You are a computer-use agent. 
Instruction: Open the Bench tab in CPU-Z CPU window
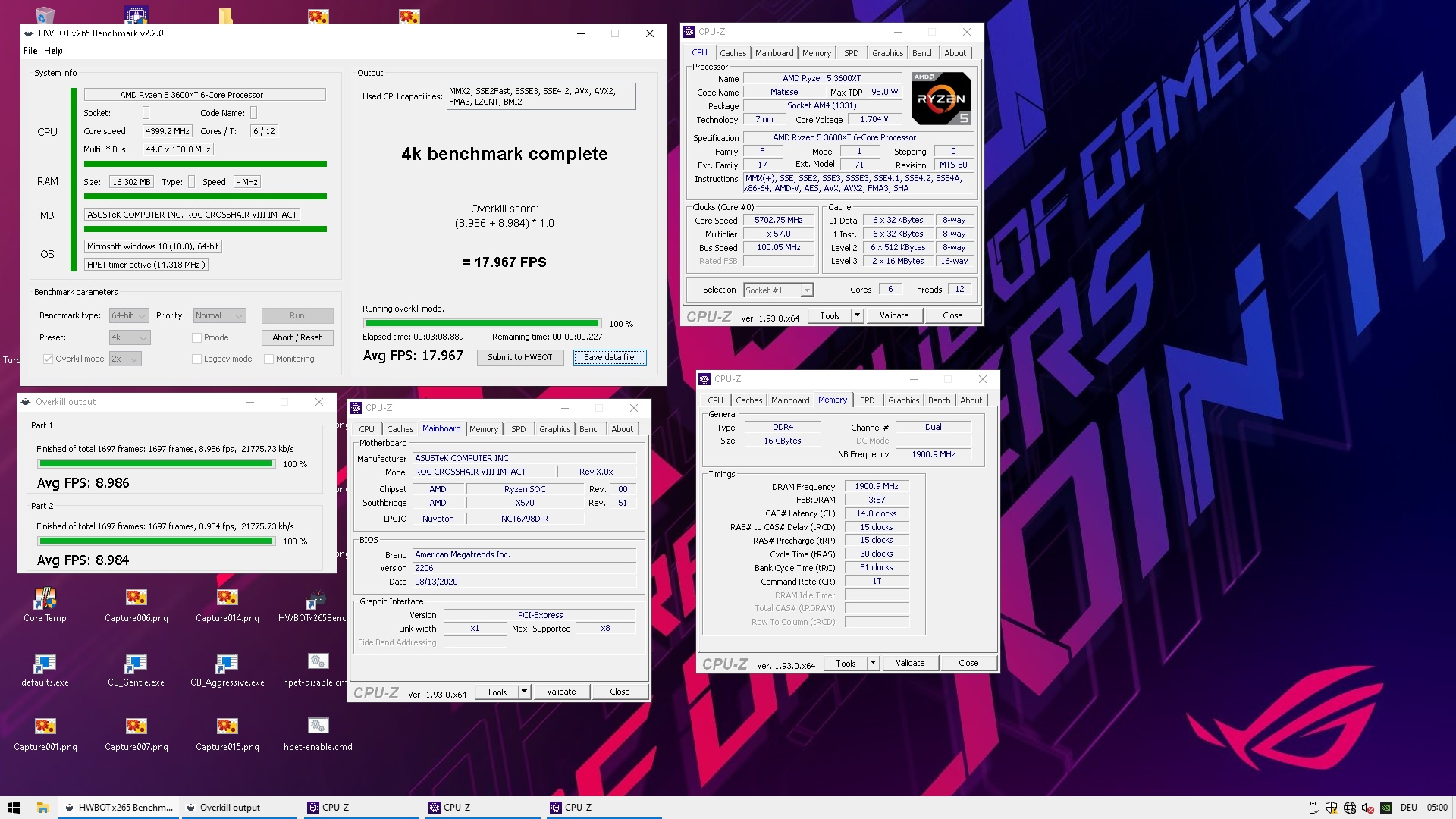[923, 53]
